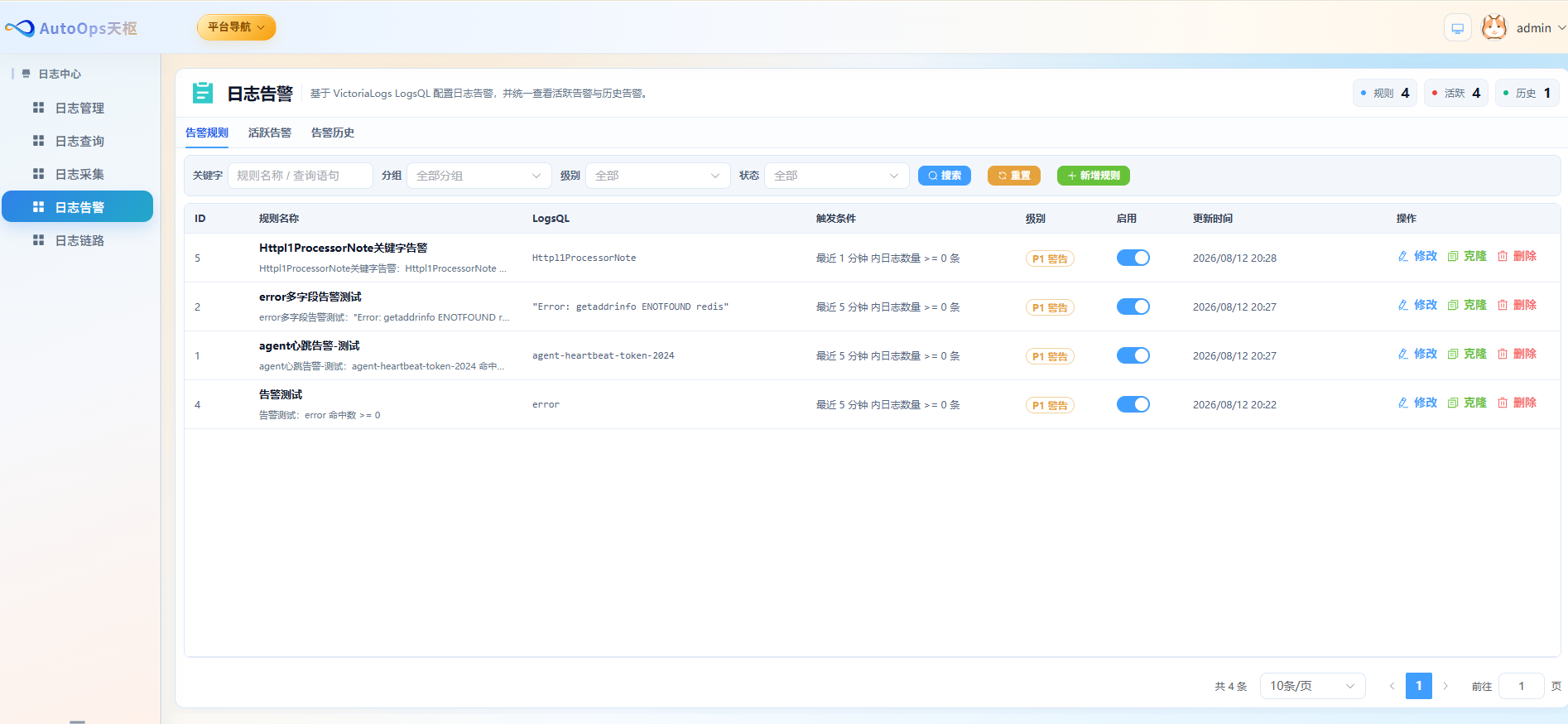Click the clone icon for error多字段告警测试 rule

1453,305
